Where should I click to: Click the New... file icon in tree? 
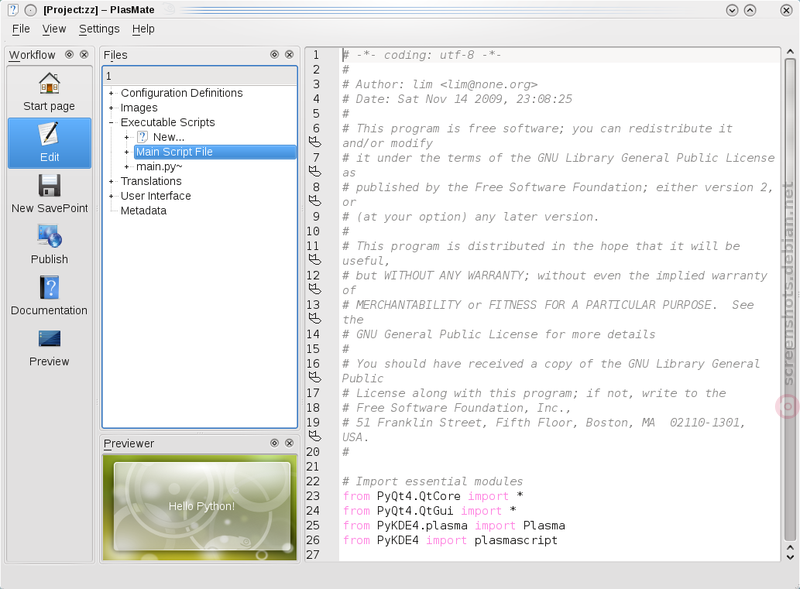pyautogui.click(x=143, y=137)
